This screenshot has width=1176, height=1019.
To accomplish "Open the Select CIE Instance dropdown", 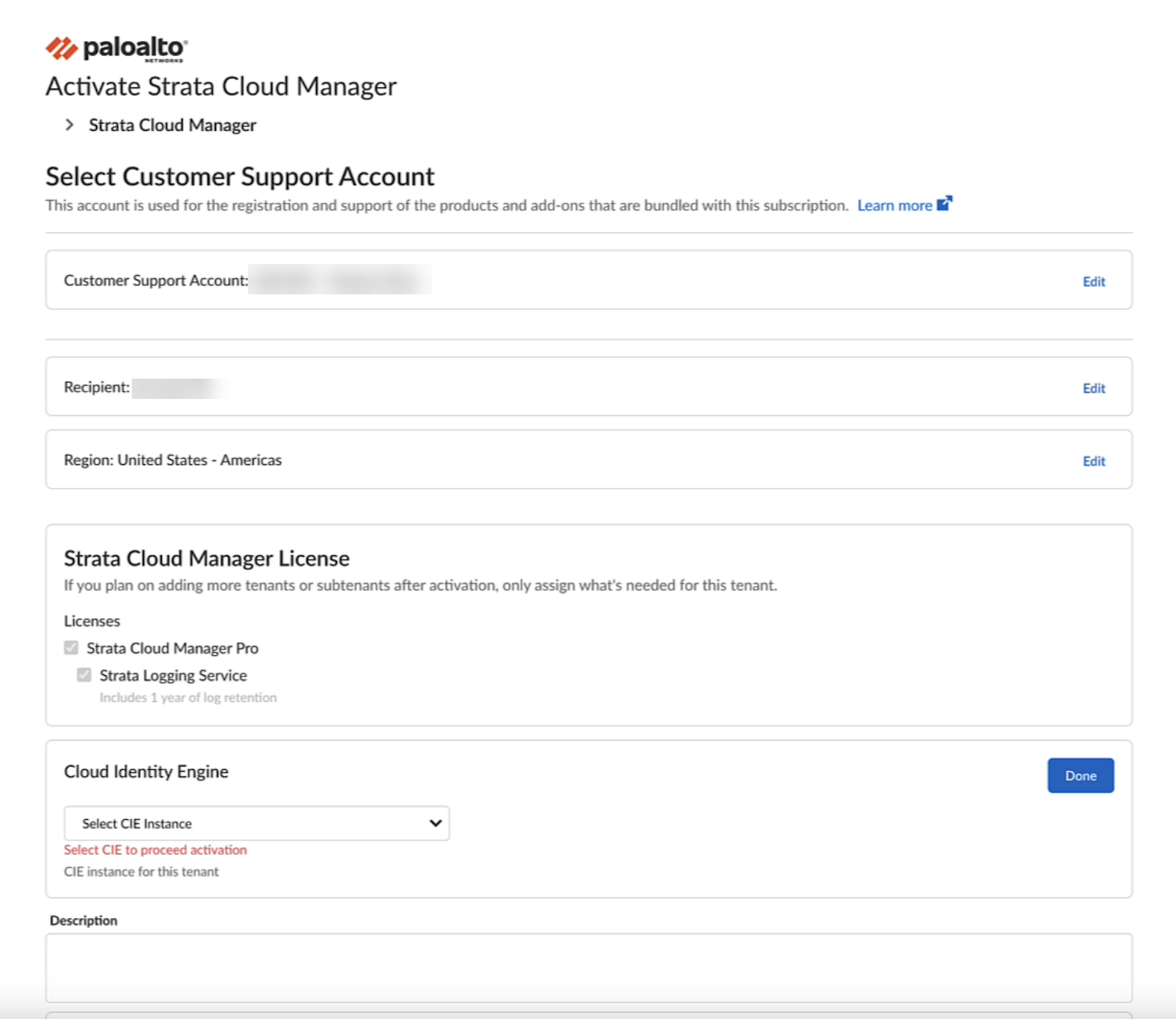I will pos(256,823).
